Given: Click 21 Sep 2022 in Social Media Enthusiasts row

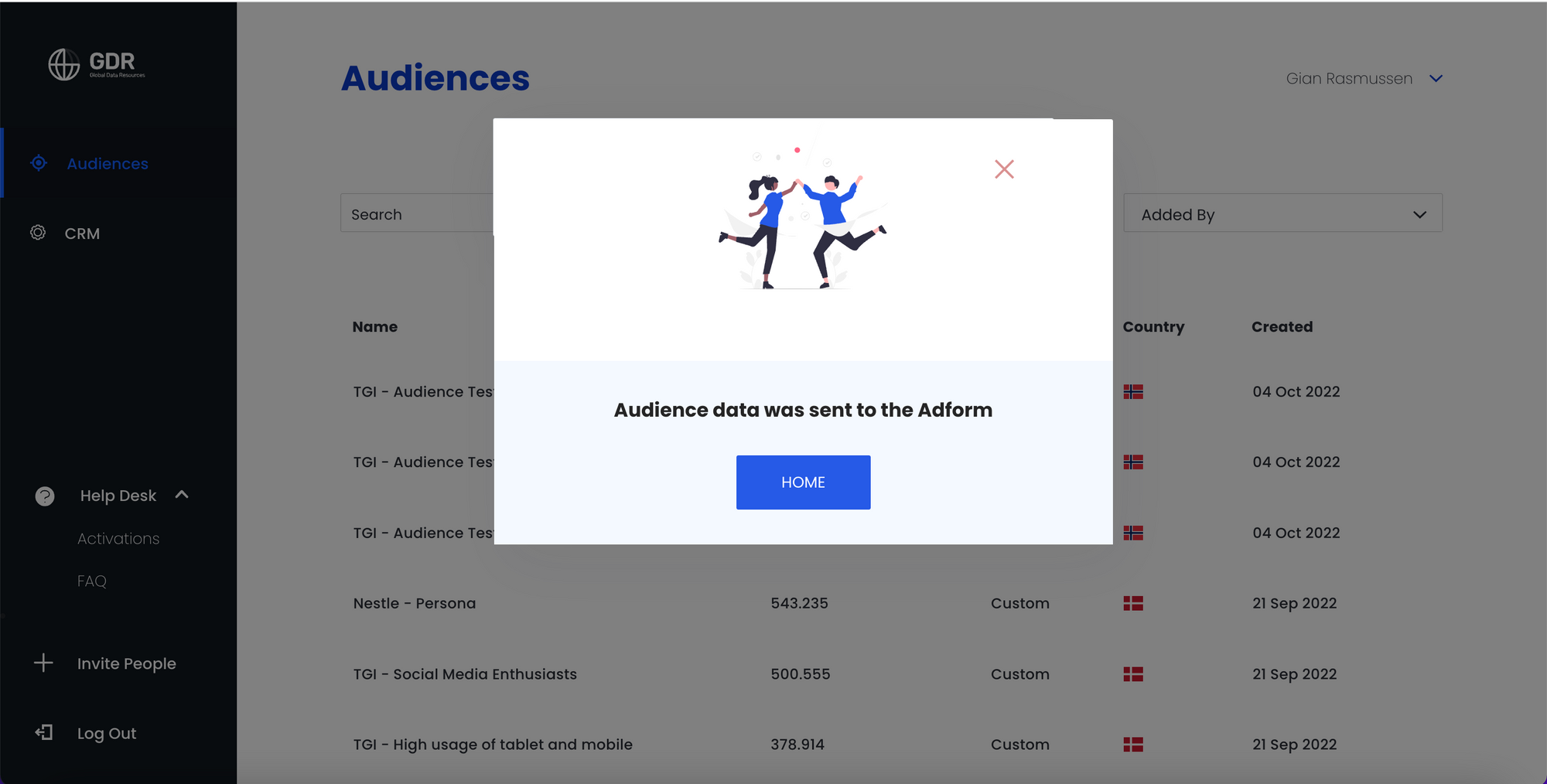Looking at the screenshot, I should 1295,674.
